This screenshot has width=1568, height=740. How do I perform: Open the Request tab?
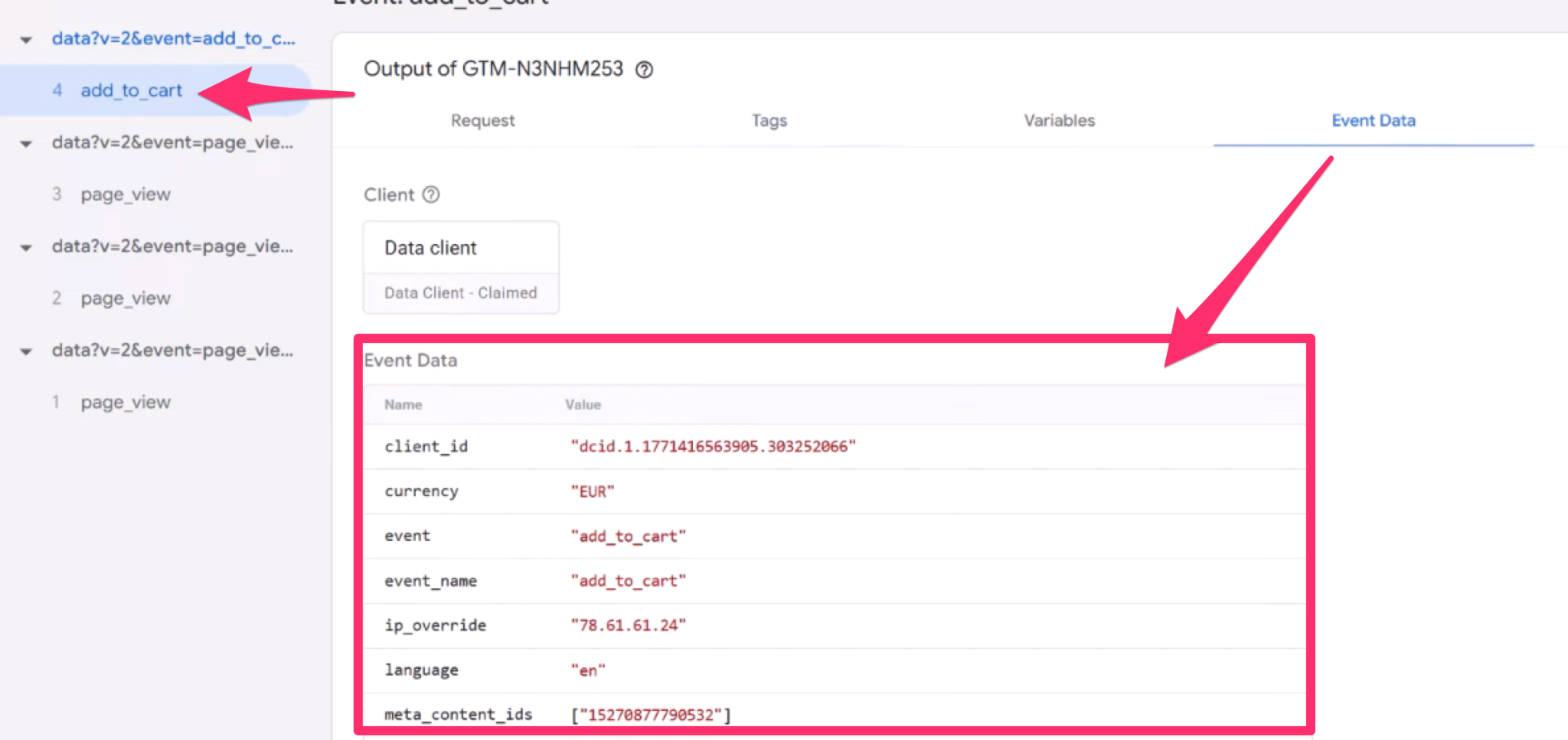(482, 121)
